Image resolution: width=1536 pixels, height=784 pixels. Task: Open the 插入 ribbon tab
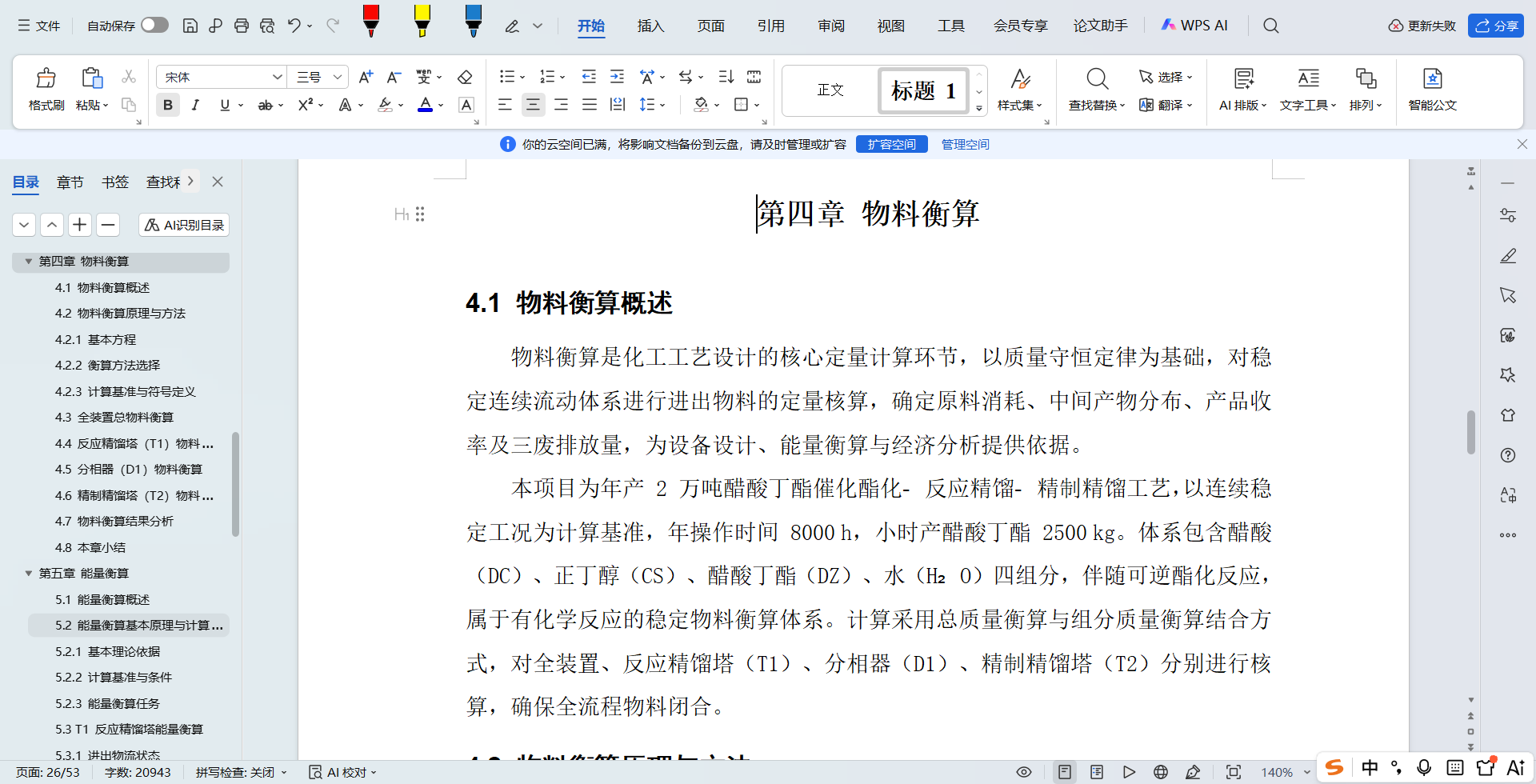650,26
